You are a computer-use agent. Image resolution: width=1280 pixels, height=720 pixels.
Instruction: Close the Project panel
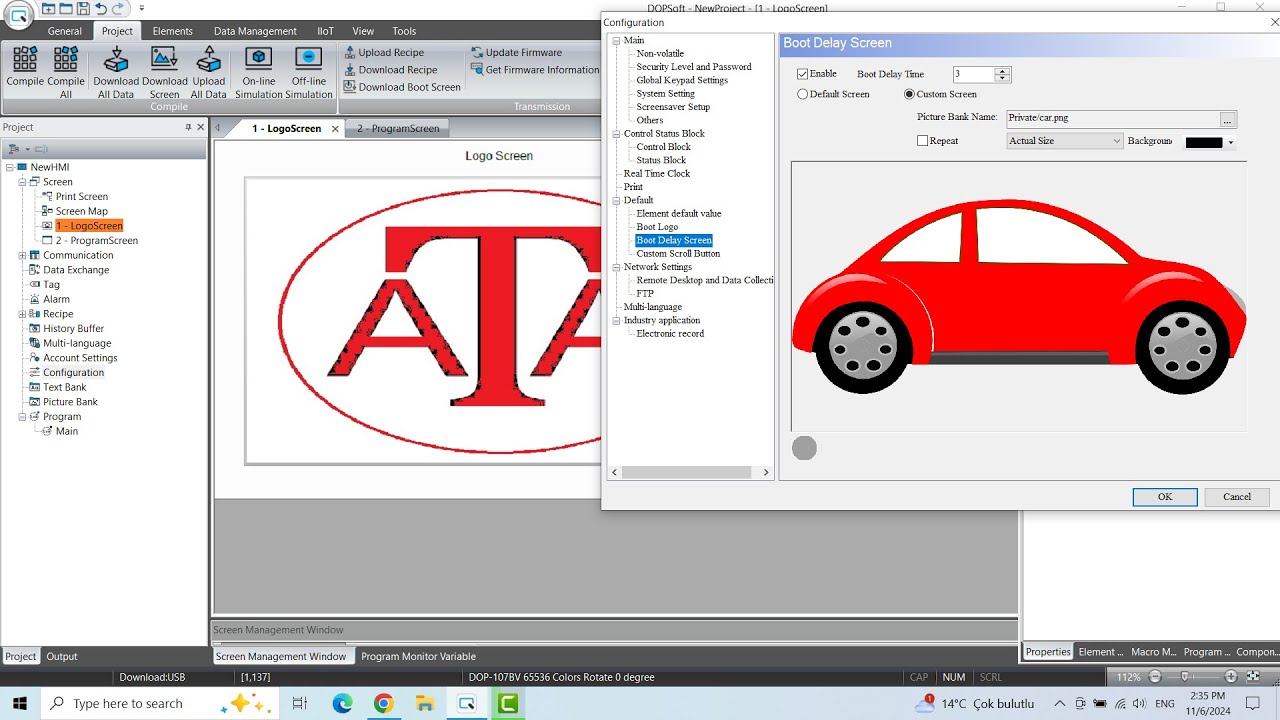coord(200,127)
